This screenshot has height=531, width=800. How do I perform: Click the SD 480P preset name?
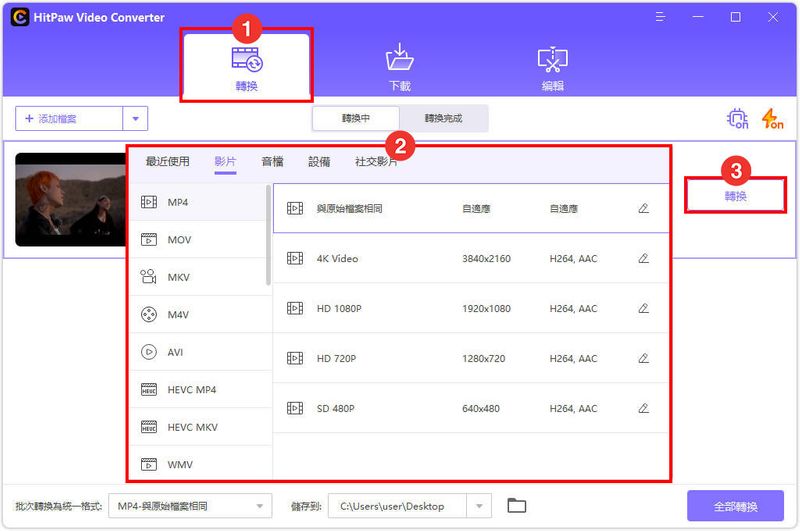point(335,409)
